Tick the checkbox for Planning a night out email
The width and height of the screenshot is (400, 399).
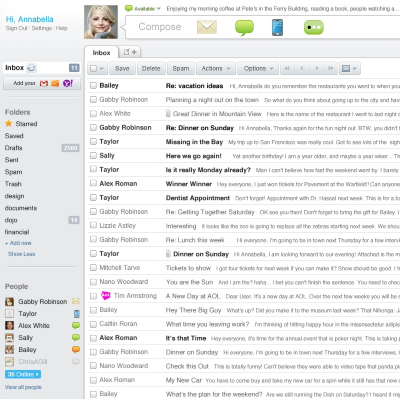(x=93, y=100)
